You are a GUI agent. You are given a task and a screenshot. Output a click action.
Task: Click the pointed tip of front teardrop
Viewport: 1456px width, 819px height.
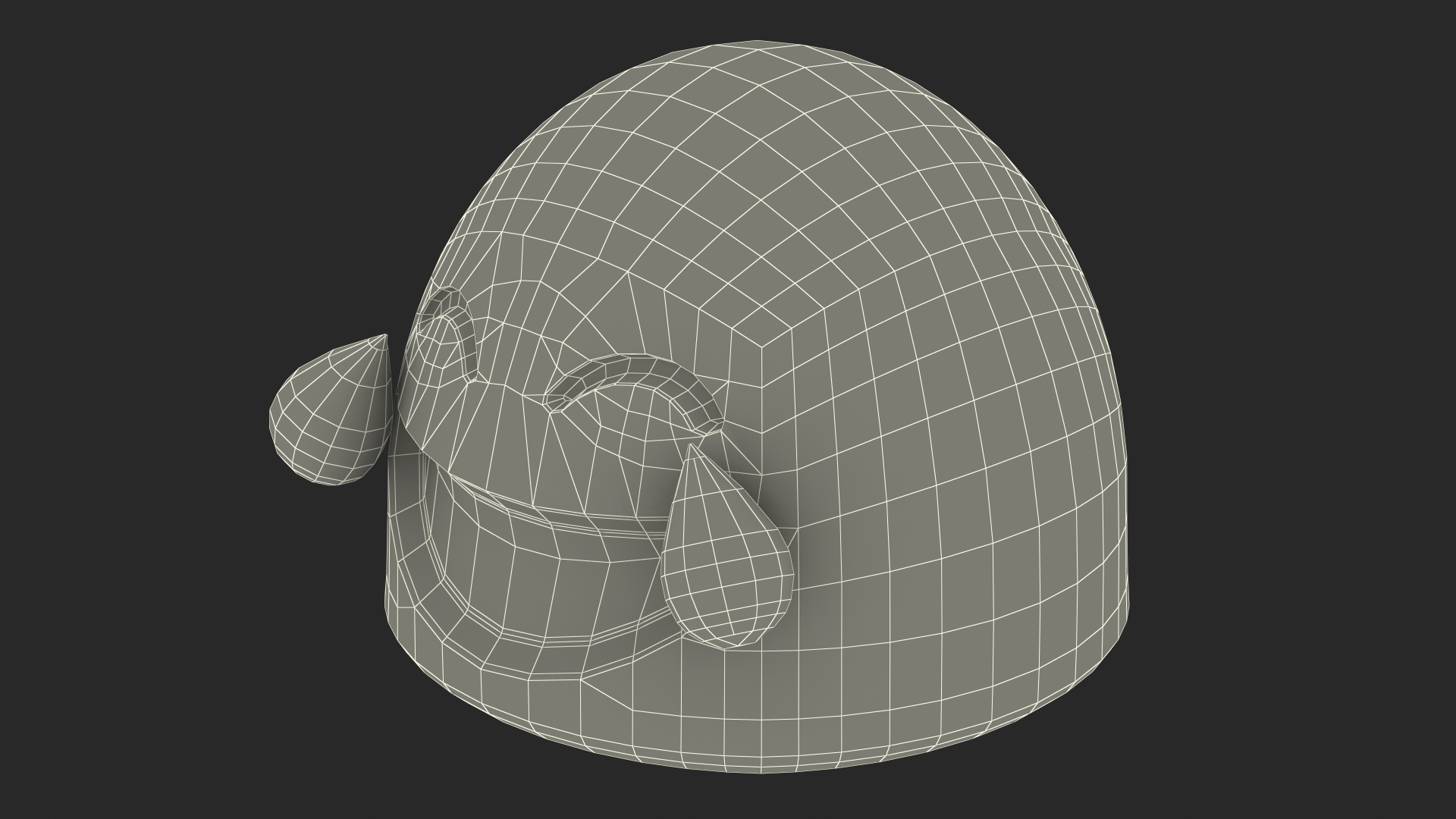pyautogui.click(x=691, y=447)
